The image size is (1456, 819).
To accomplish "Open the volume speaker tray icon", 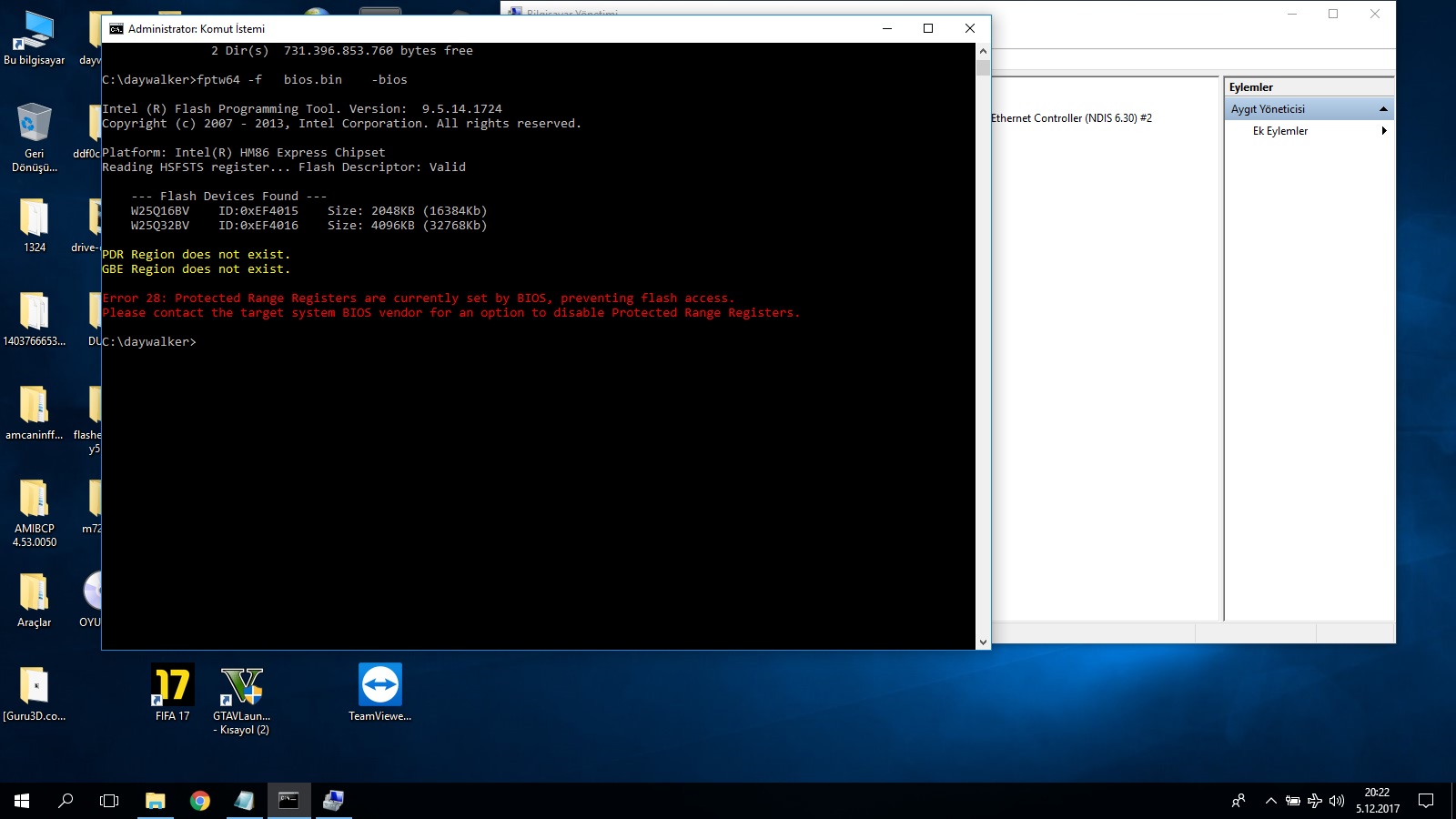I will tap(1337, 801).
